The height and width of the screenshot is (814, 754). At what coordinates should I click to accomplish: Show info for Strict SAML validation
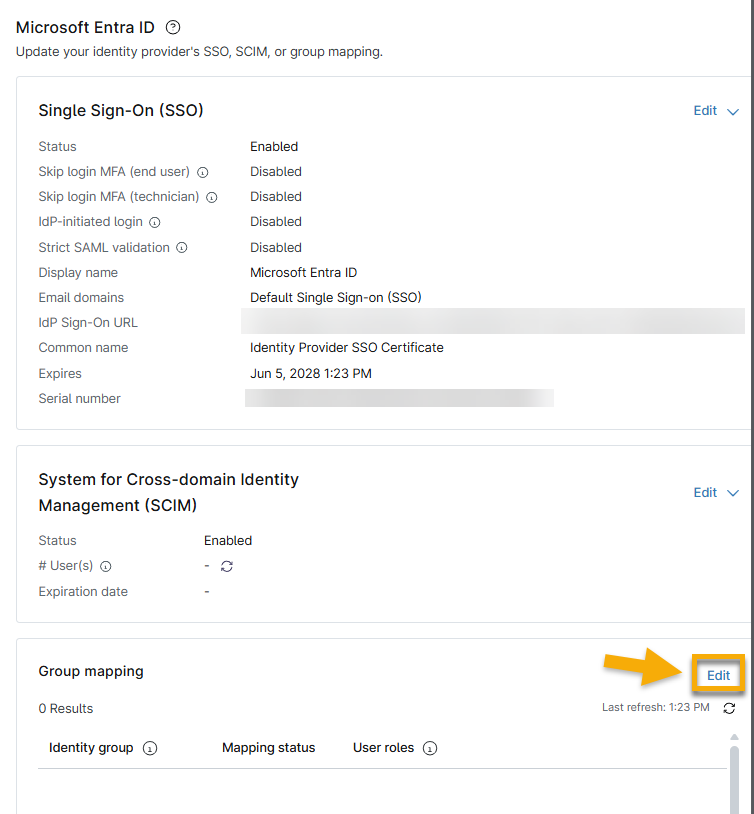point(182,248)
